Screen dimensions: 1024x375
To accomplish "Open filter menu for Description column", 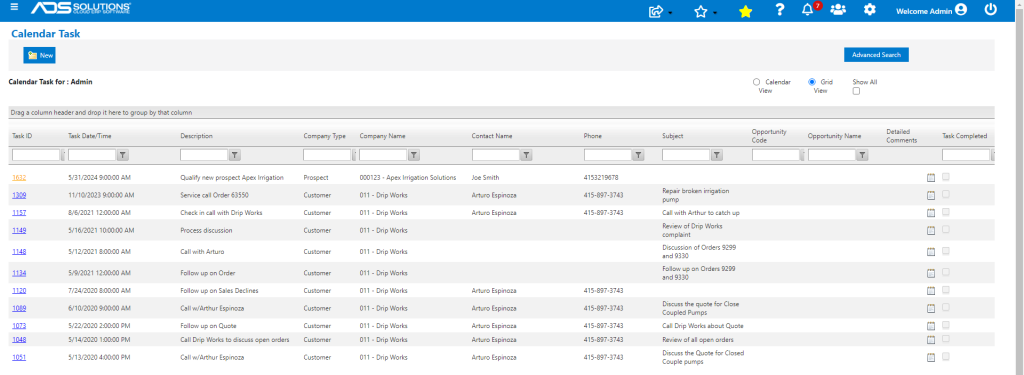I will [235, 155].
